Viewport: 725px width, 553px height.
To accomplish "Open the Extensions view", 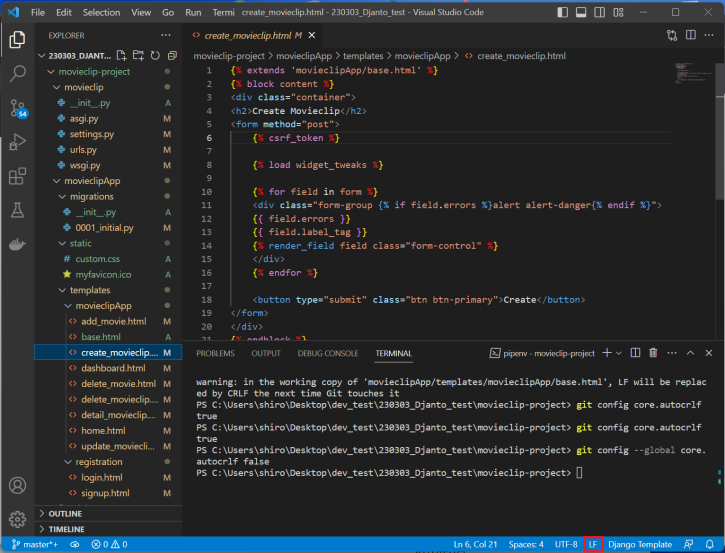I will 17,177.
